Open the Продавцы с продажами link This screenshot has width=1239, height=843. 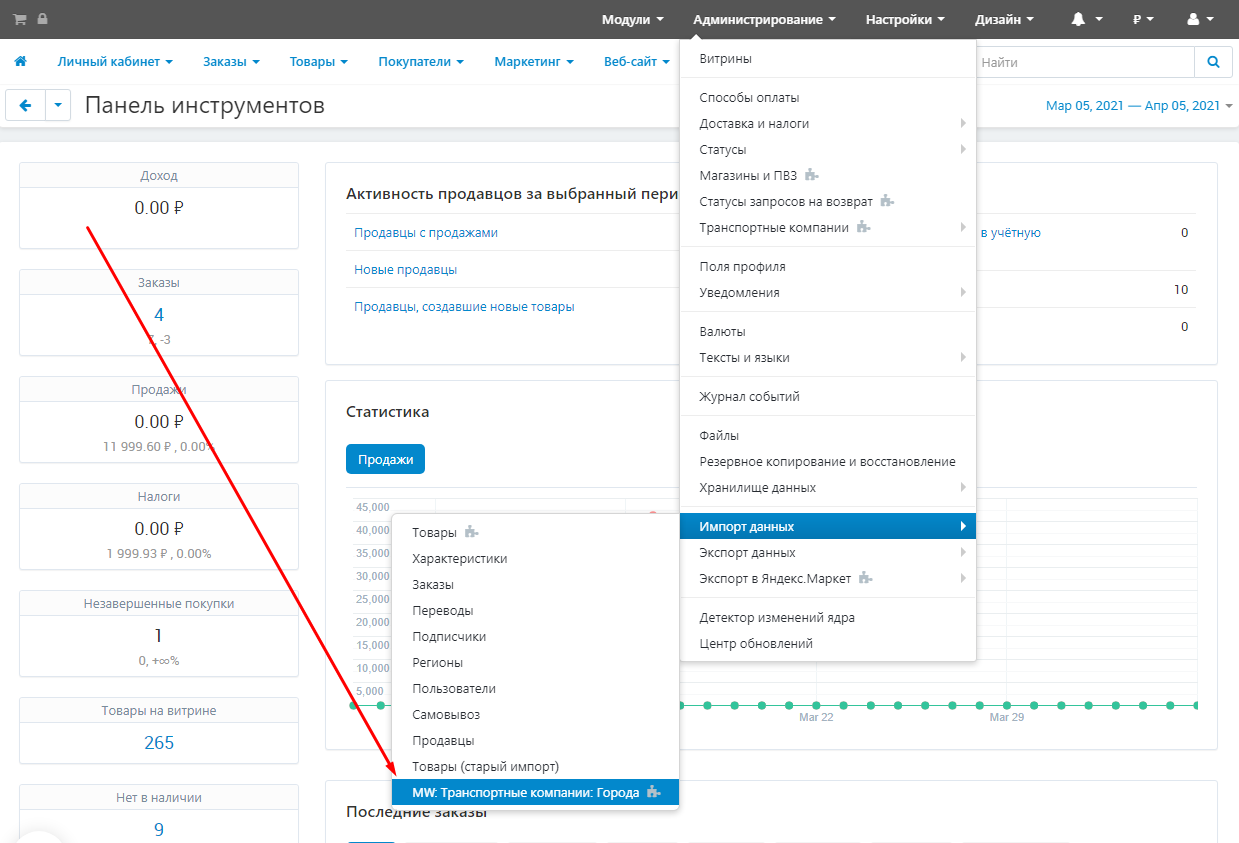[x=425, y=233]
